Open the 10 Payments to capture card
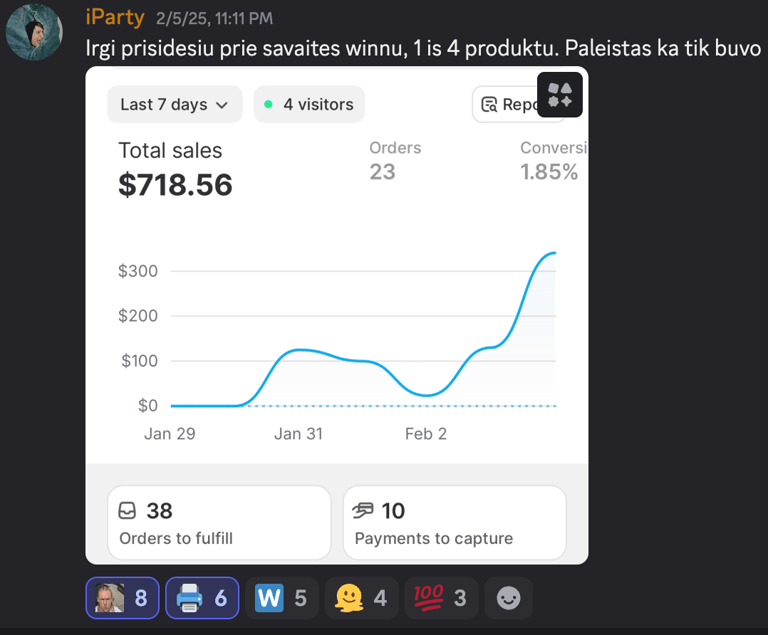This screenshot has height=635, width=768. click(x=455, y=523)
